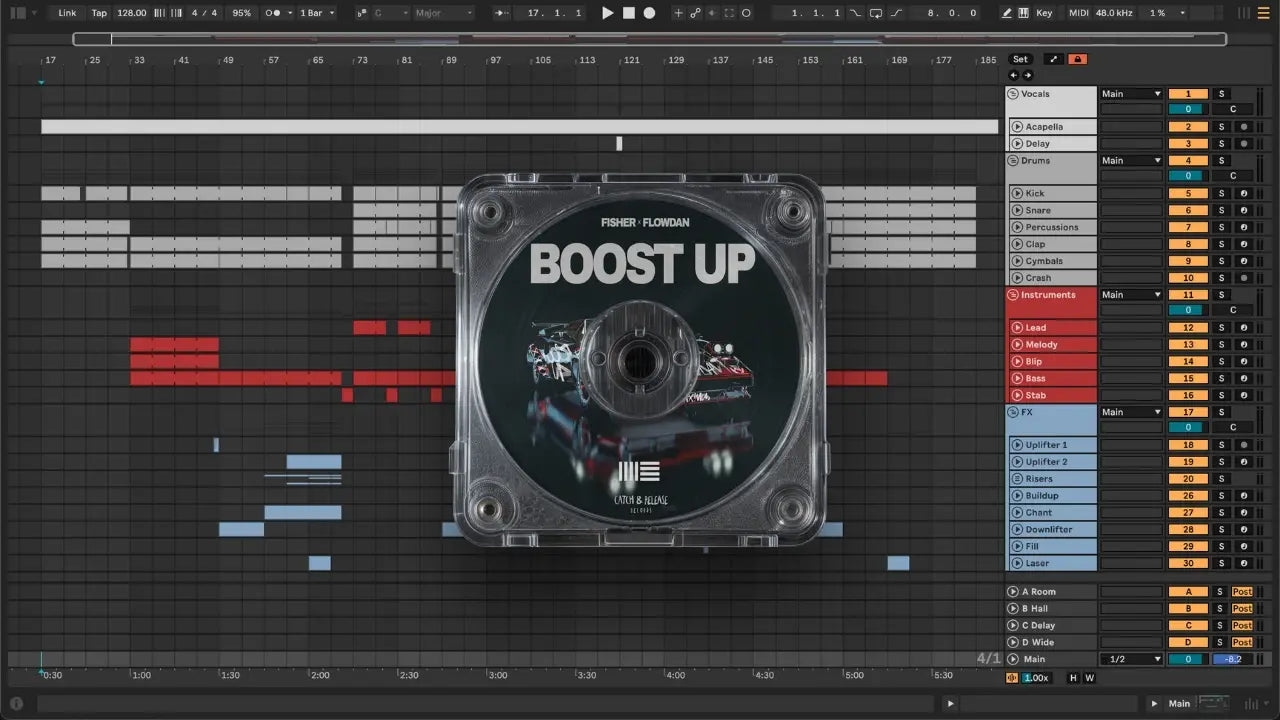Screen dimensions: 1280x720
Task: Toggle Punch-In switch icon
Action: (x=855, y=13)
